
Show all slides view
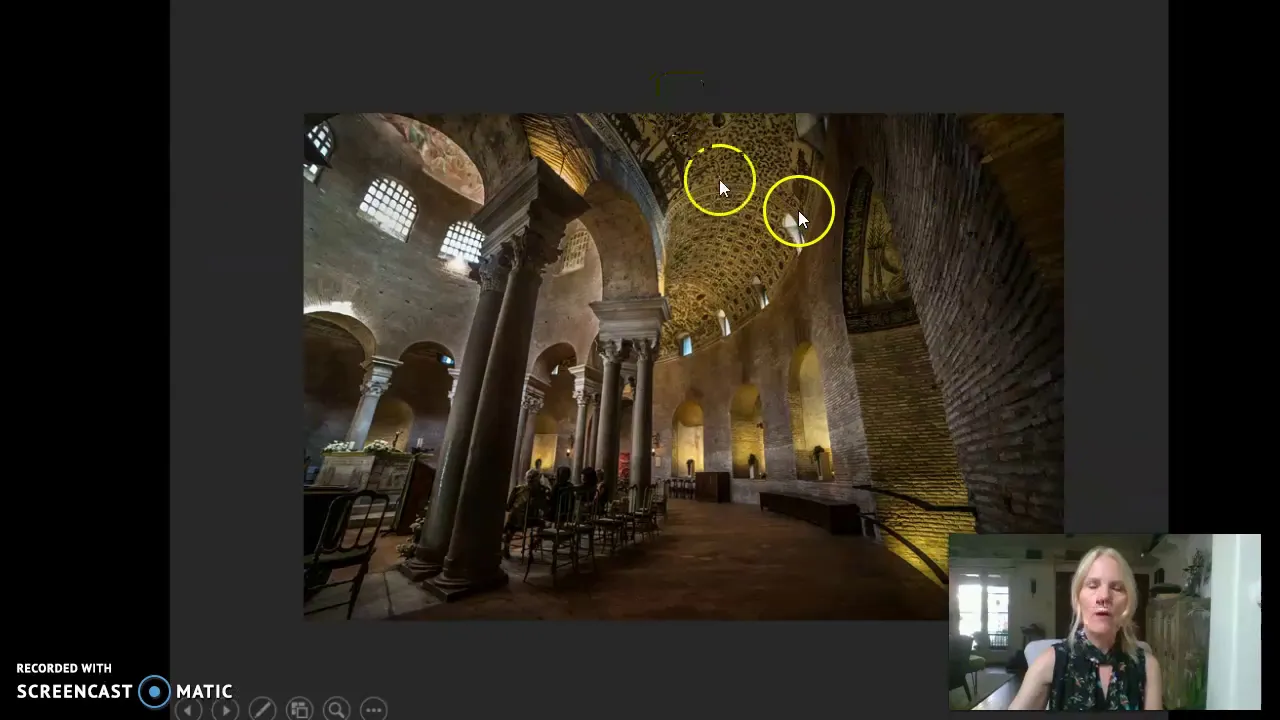pyautogui.click(x=299, y=709)
